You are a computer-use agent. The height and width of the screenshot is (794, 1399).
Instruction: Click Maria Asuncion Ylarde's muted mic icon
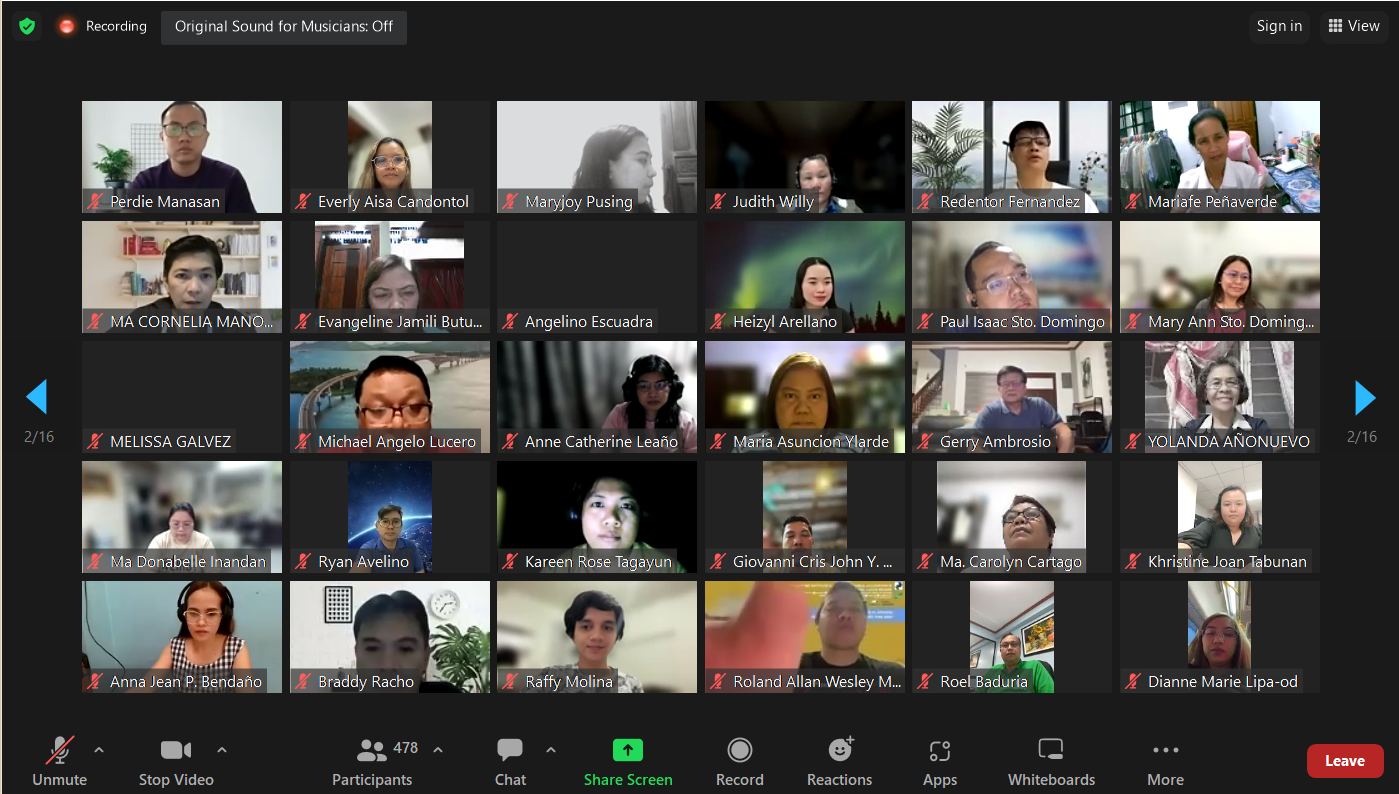pos(718,441)
